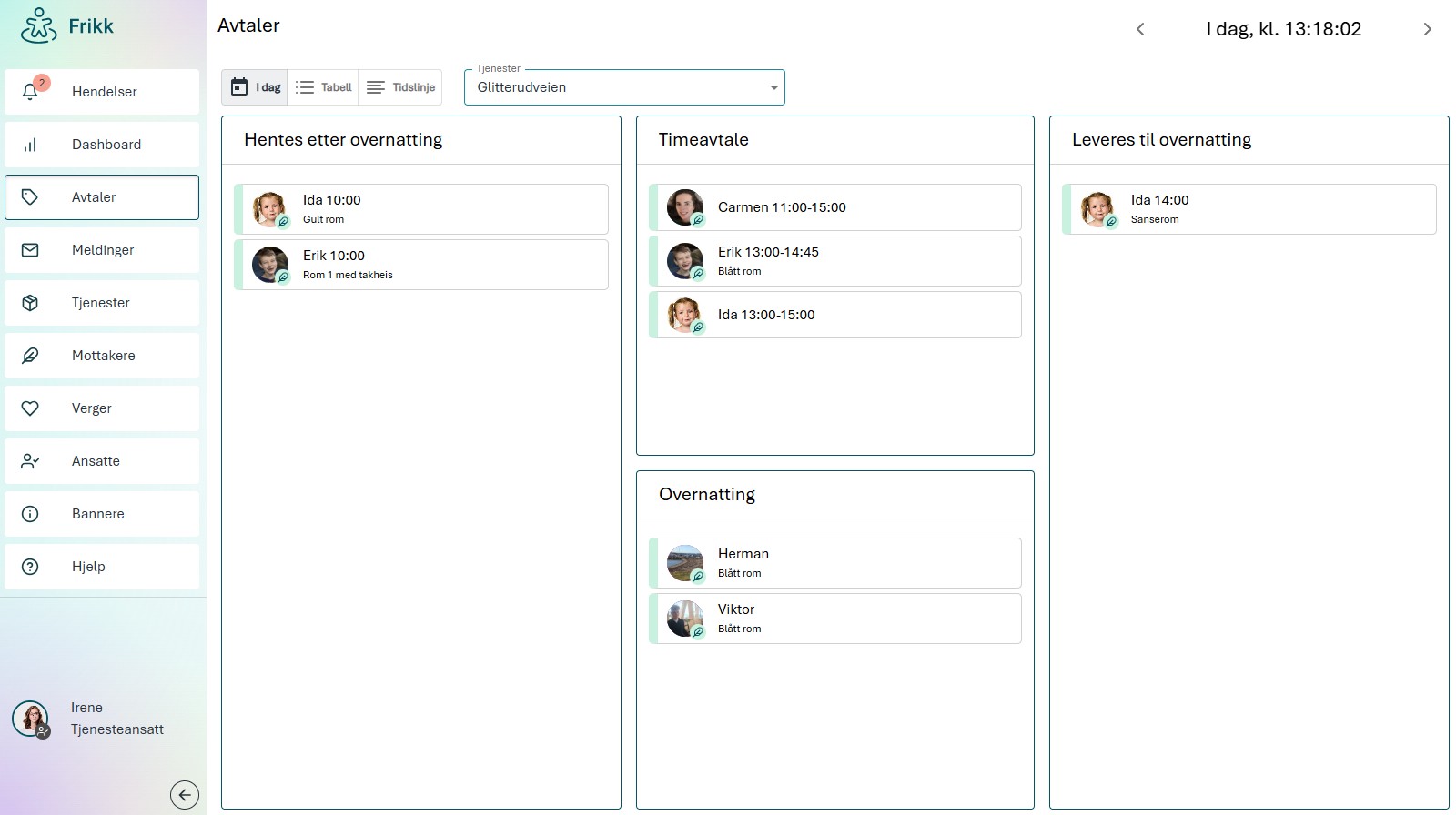Image resolution: width=1456 pixels, height=815 pixels.
Task: Open the Tjenester Glitterudveien dropdown
Action: click(624, 87)
